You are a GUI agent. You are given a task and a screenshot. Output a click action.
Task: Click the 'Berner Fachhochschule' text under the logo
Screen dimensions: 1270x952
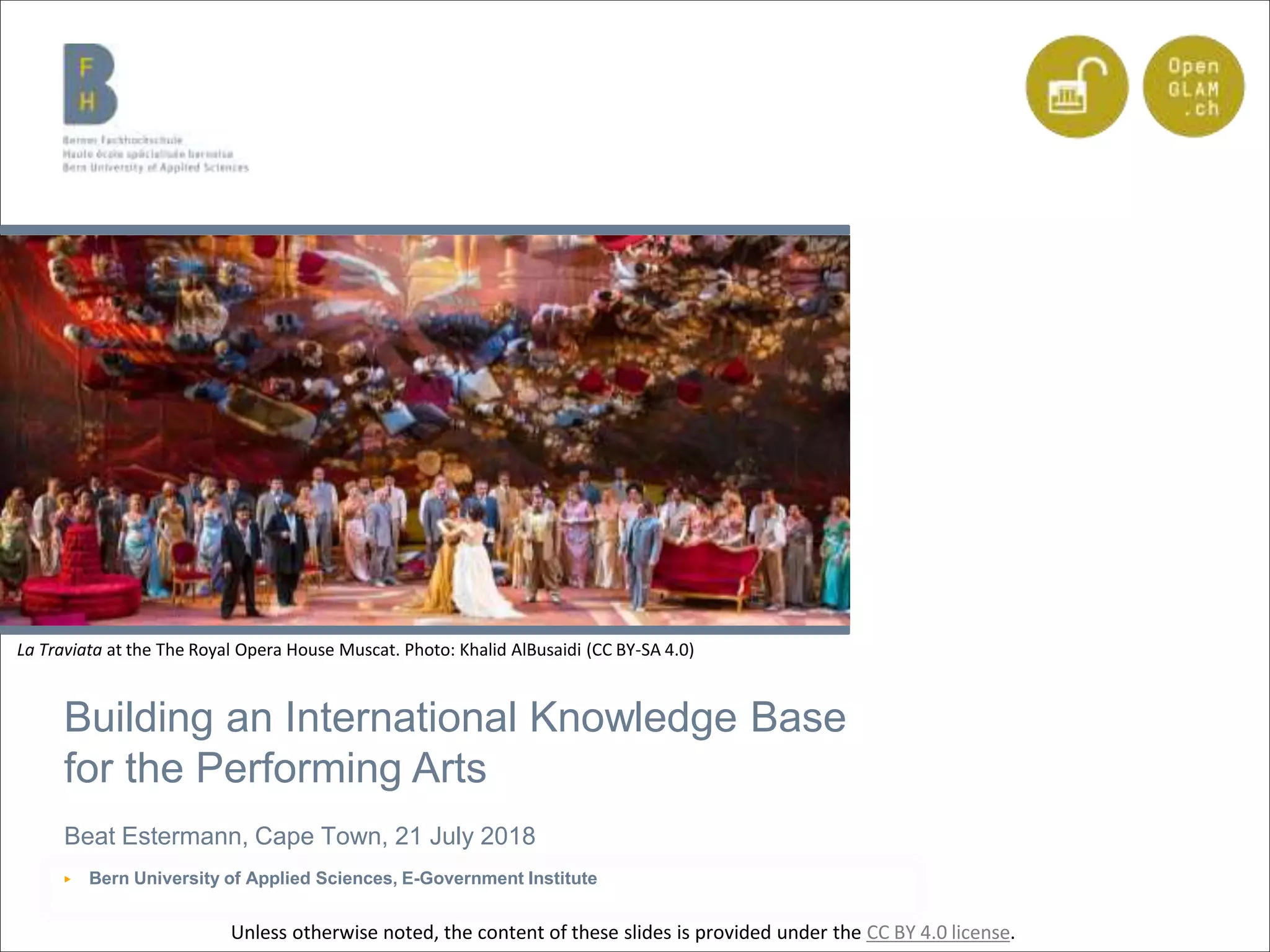122,140
